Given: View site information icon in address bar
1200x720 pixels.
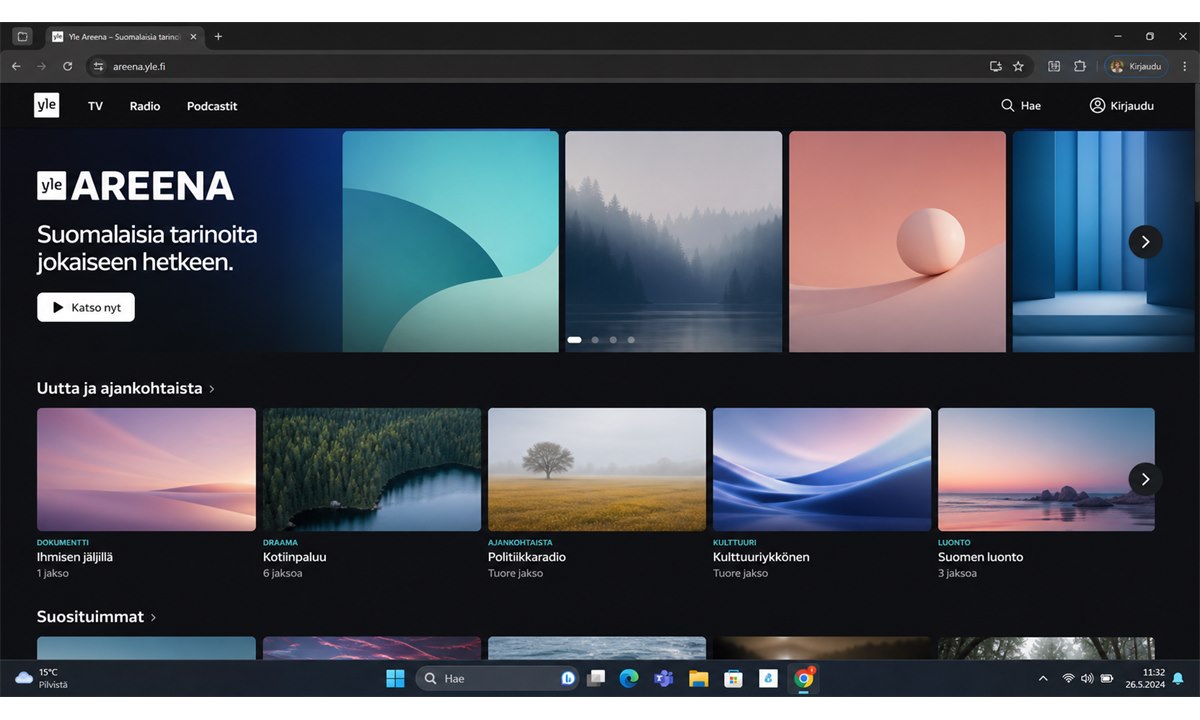Looking at the screenshot, I should point(98,66).
